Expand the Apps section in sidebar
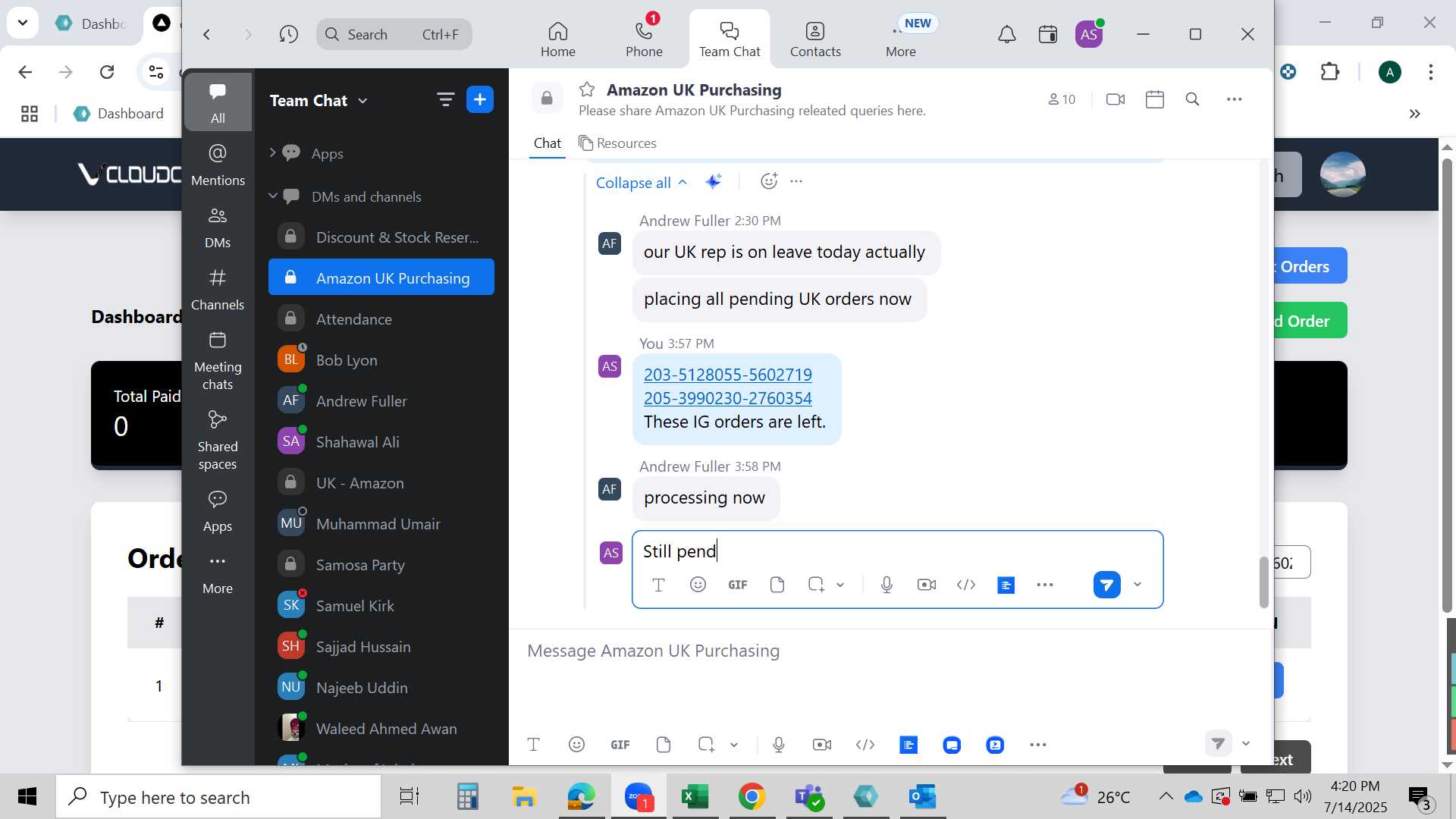The image size is (1456, 819). (x=272, y=153)
